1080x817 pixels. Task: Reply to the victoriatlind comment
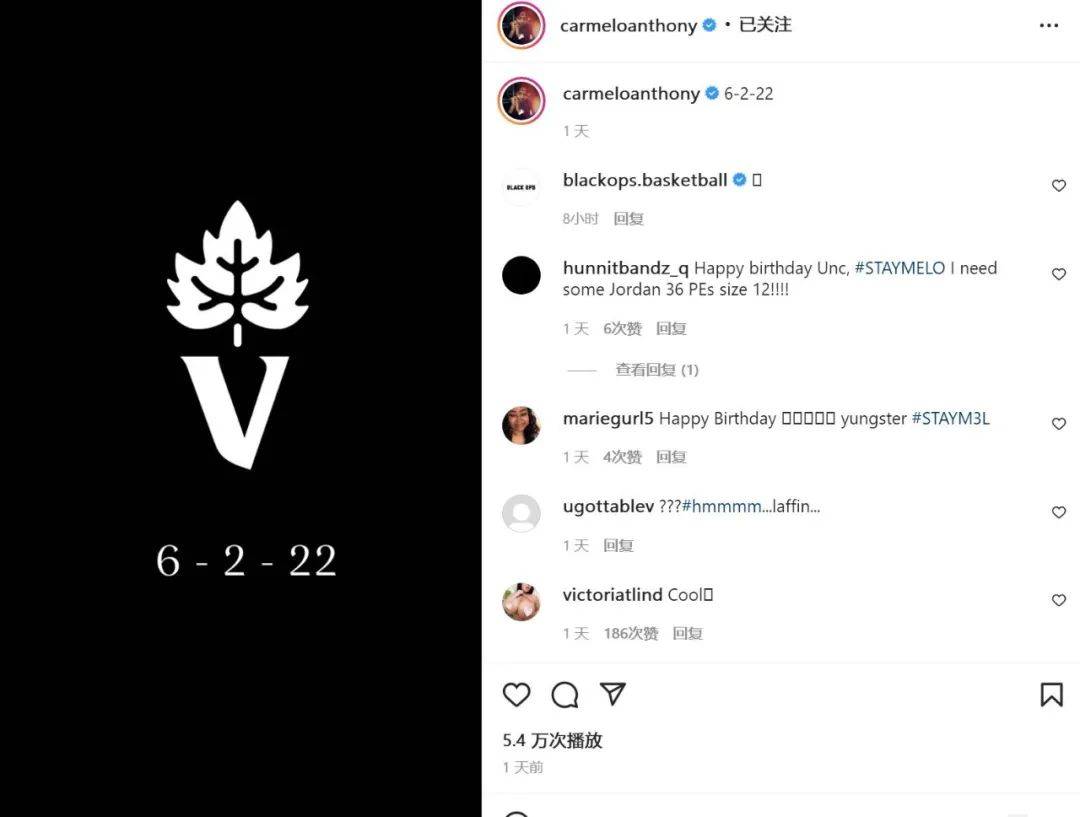687,633
